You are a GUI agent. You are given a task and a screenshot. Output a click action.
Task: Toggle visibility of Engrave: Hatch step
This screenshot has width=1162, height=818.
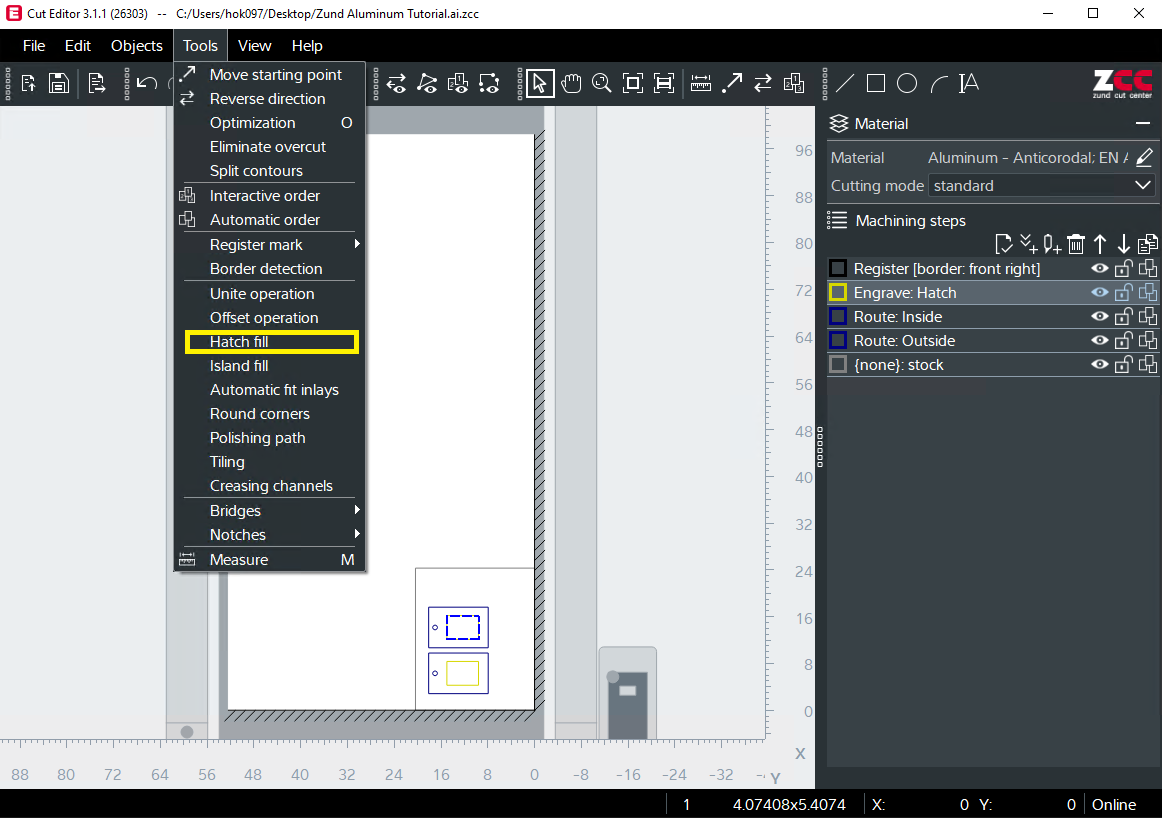pos(1100,293)
